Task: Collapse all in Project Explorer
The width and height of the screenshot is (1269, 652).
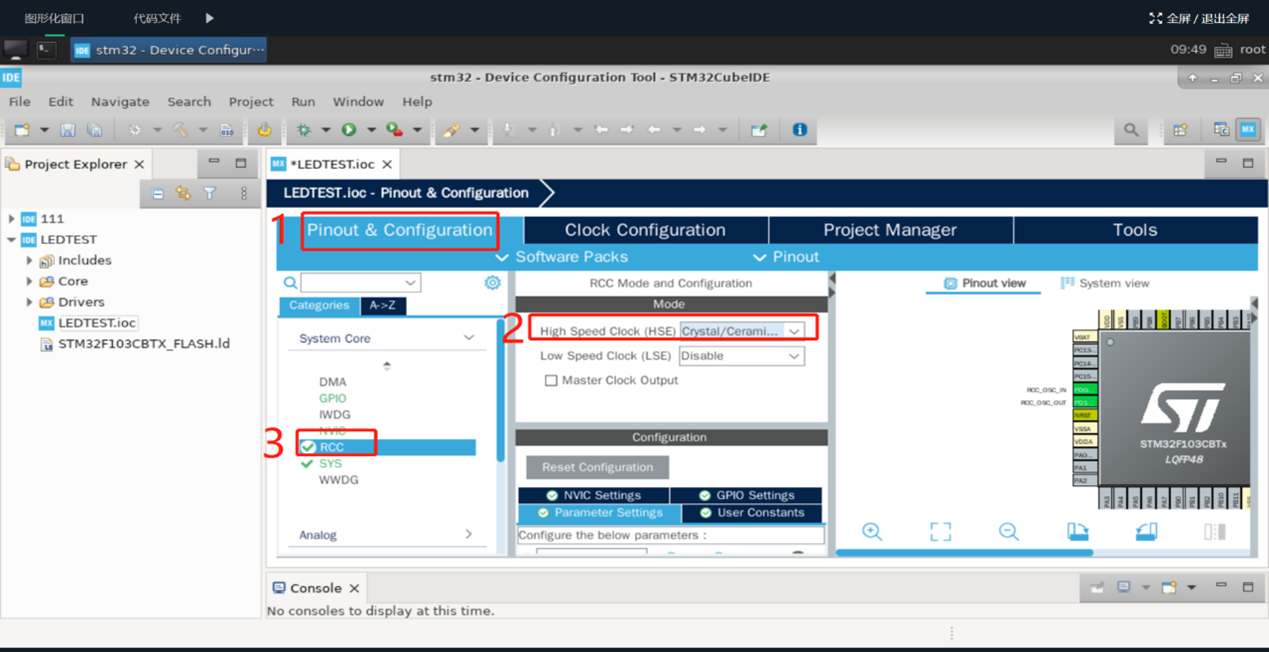Action: [x=158, y=194]
